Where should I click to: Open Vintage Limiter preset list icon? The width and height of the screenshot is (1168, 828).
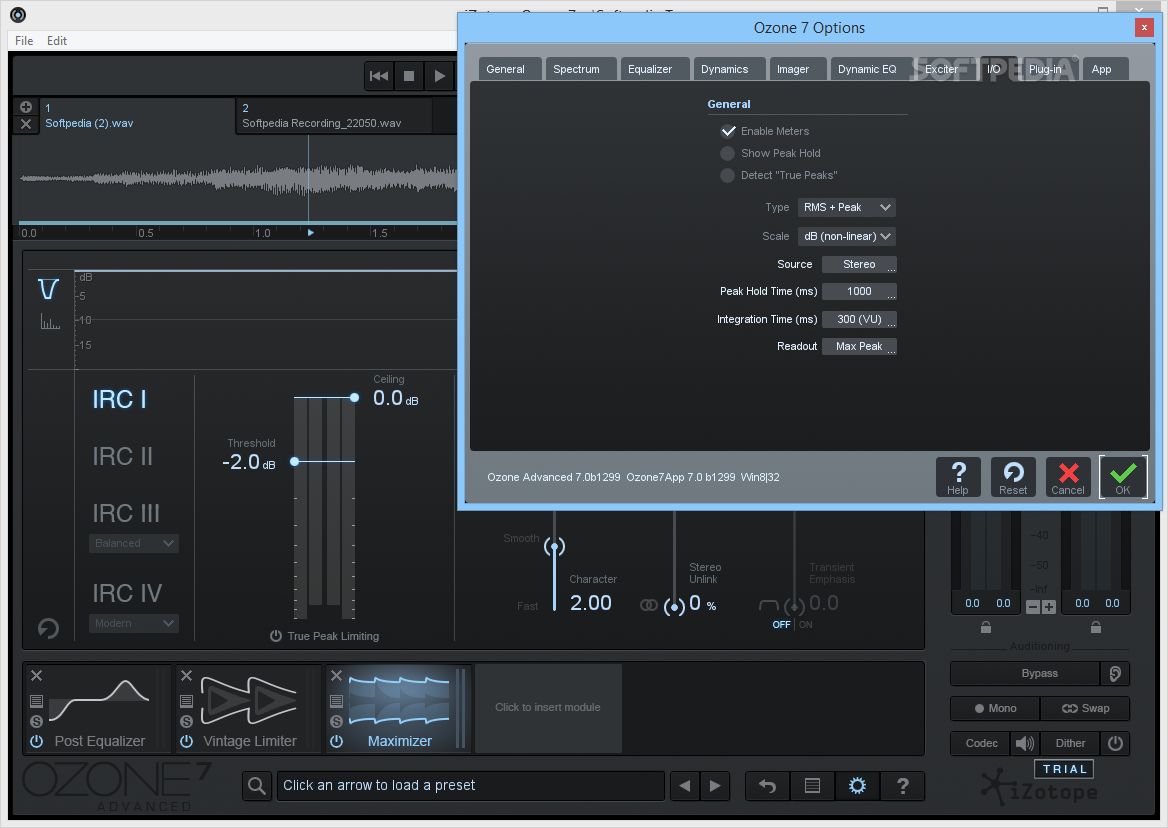(x=186, y=701)
